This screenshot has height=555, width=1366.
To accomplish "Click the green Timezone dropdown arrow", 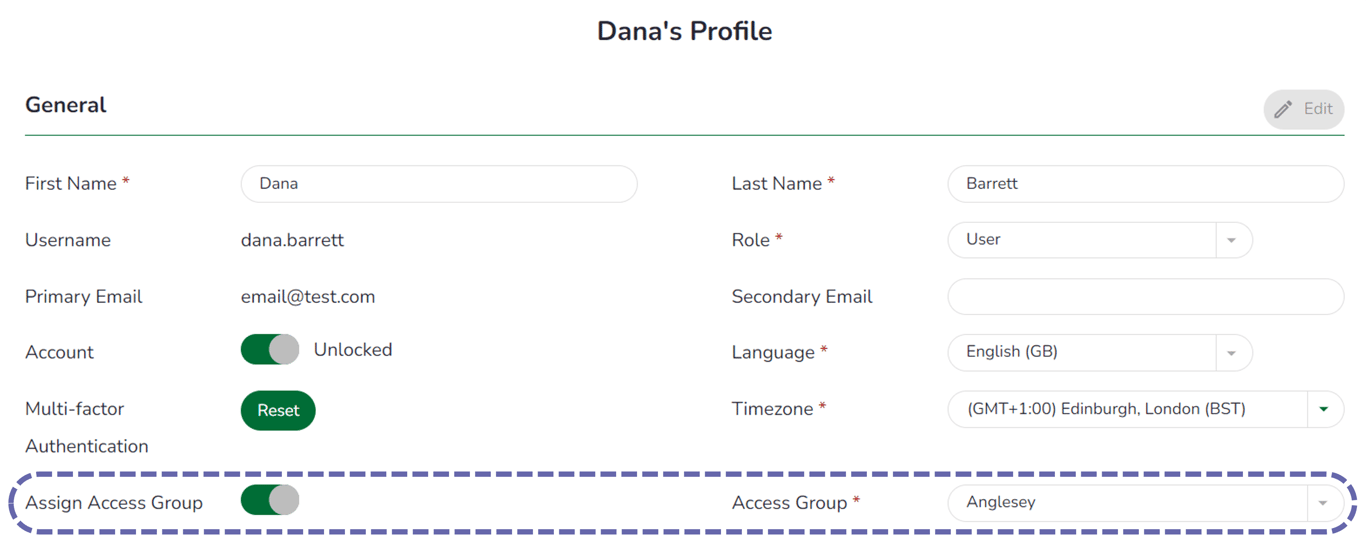I will 1324,409.
